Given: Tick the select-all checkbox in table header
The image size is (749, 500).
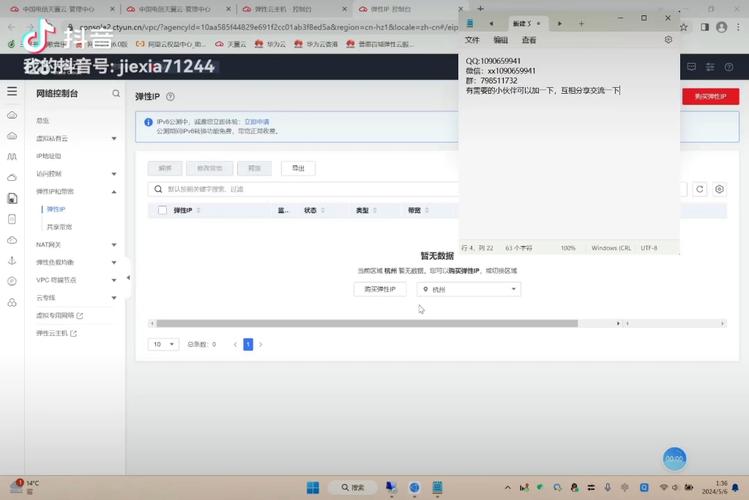Looking at the screenshot, I should point(162,210).
